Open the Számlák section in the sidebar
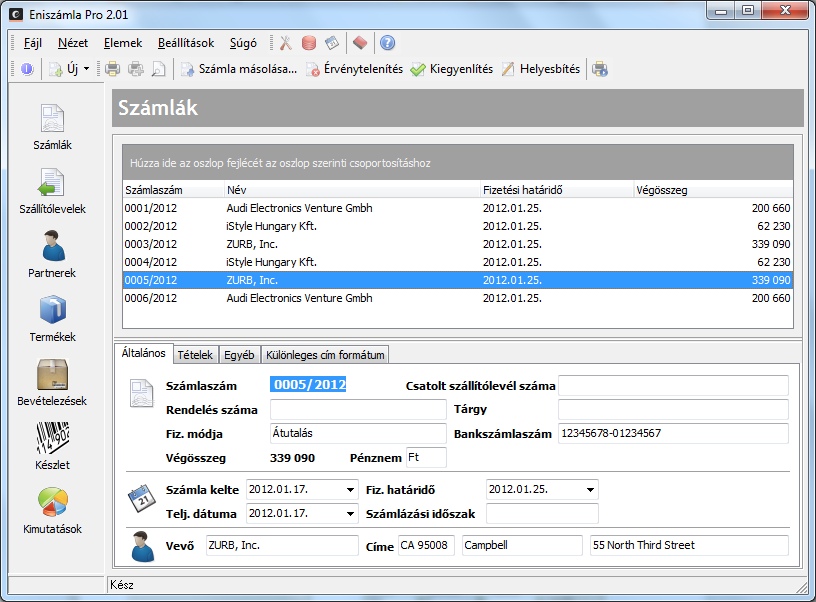This screenshot has height=602, width=816. pyautogui.click(x=52, y=127)
